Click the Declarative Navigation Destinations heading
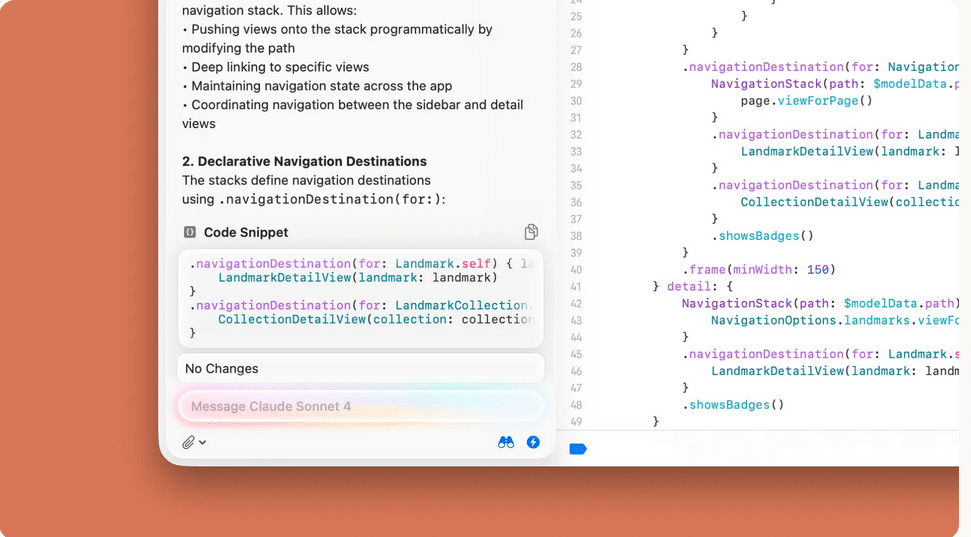 pyautogui.click(x=304, y=161)
